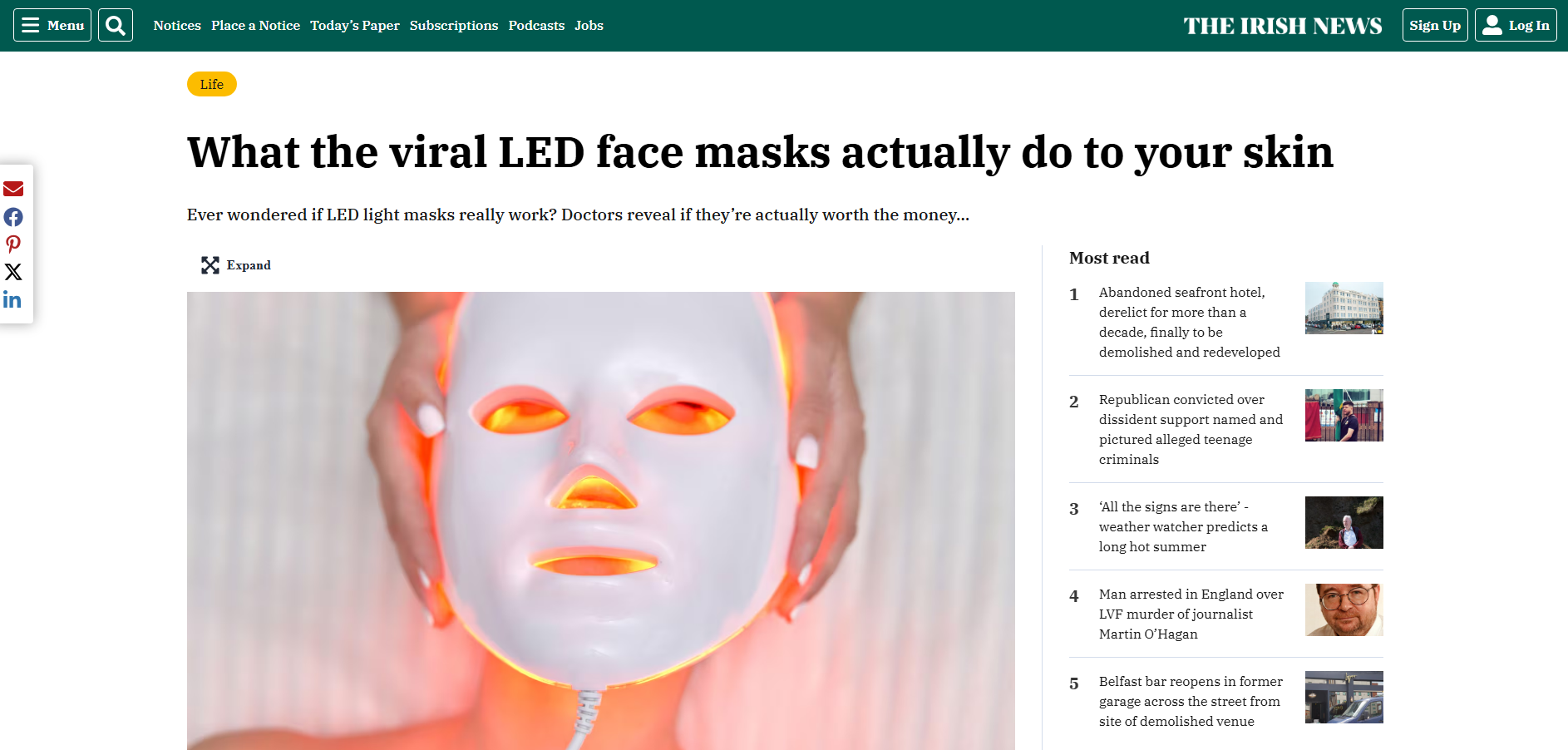1568x750 pixels.
Task: Click the Expand image arrows icon
Action: pos(210,265)
